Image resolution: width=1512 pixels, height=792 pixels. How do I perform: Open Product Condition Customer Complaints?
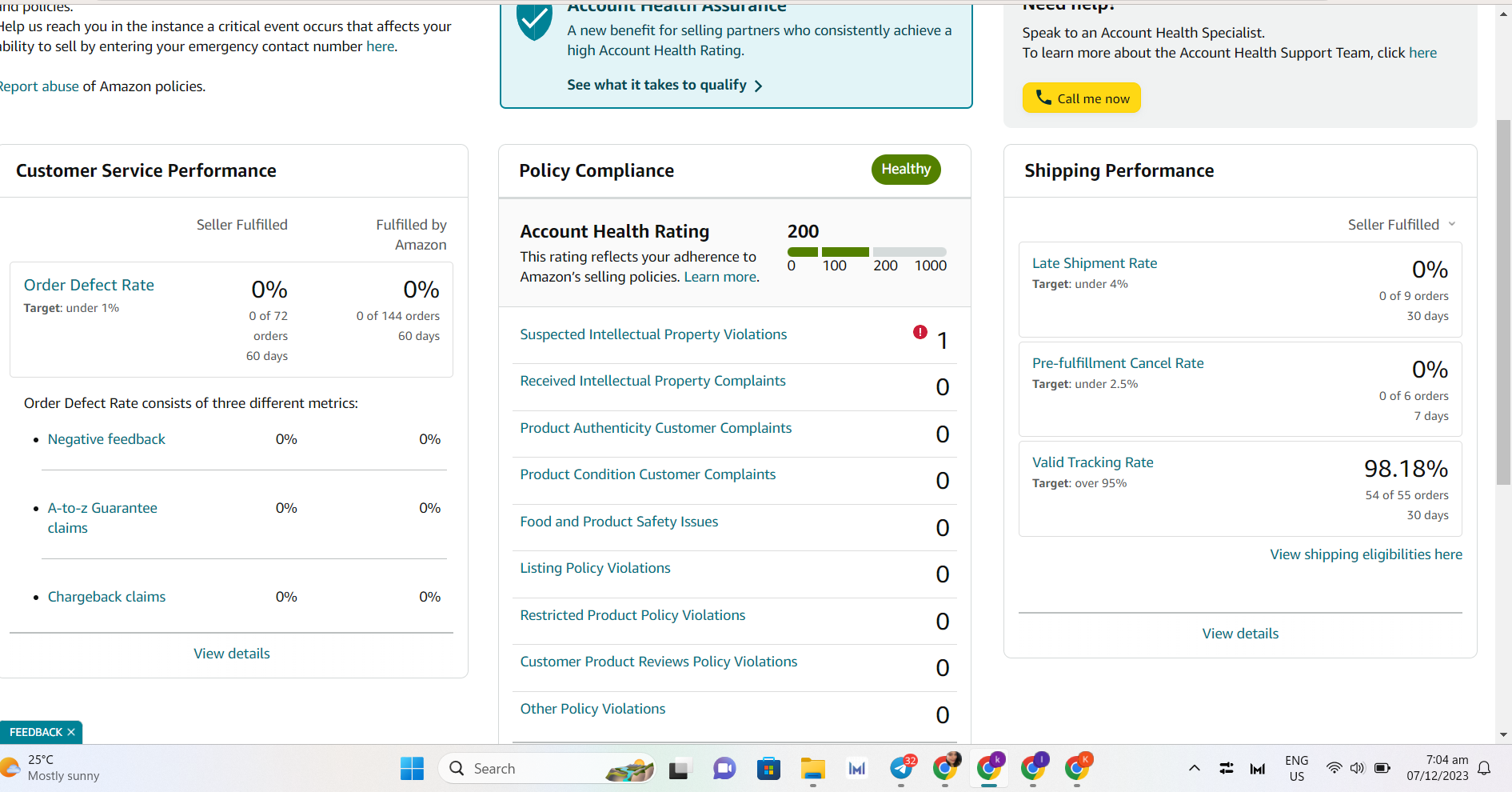pyautogui.click(x=648, y=474)
